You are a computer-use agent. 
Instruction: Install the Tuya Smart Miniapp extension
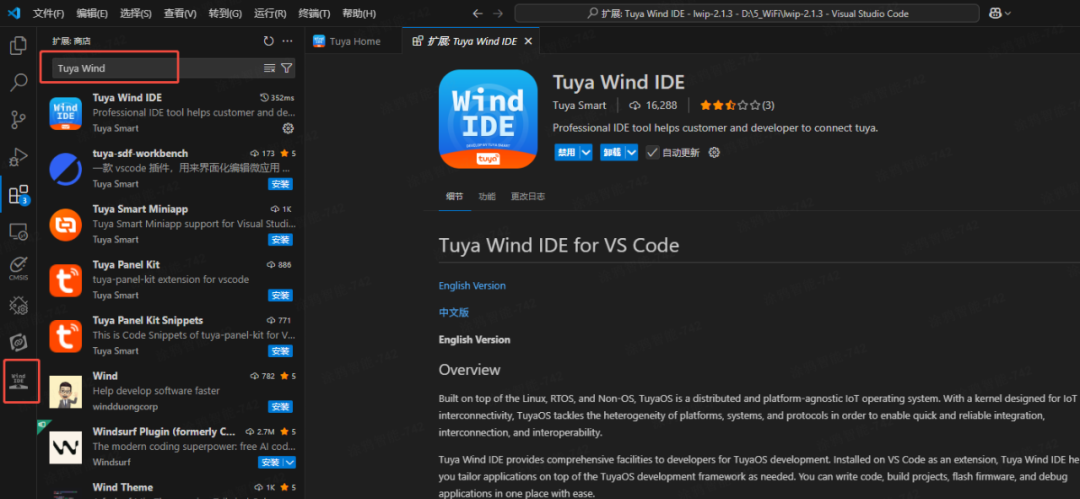pyautogui.click(x=280, y=240)
